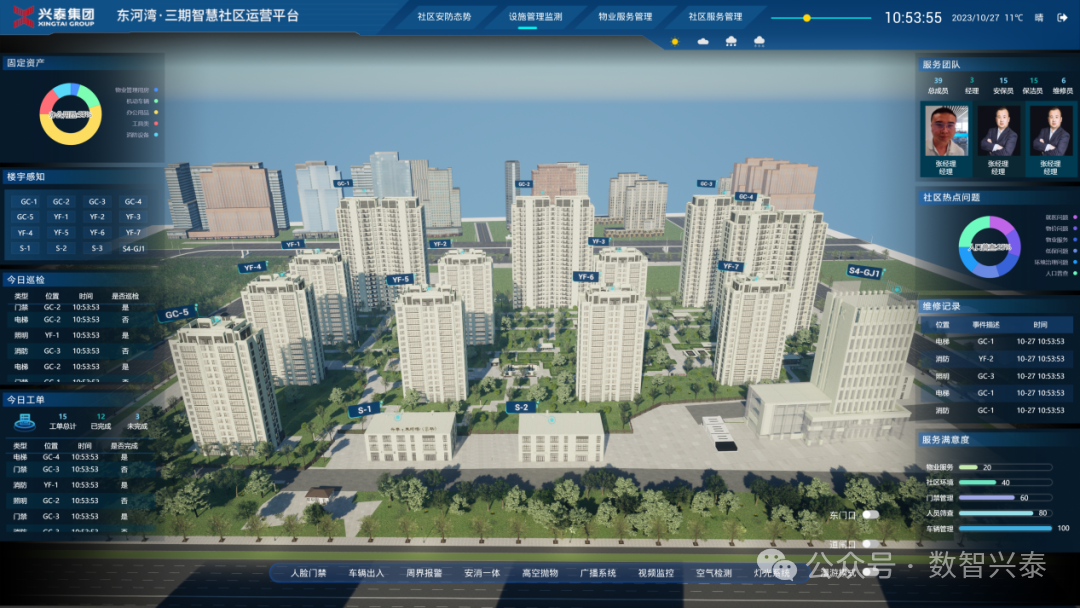Select the sunny weather icon
The image size is (1080, 608).
coord(675,41)
